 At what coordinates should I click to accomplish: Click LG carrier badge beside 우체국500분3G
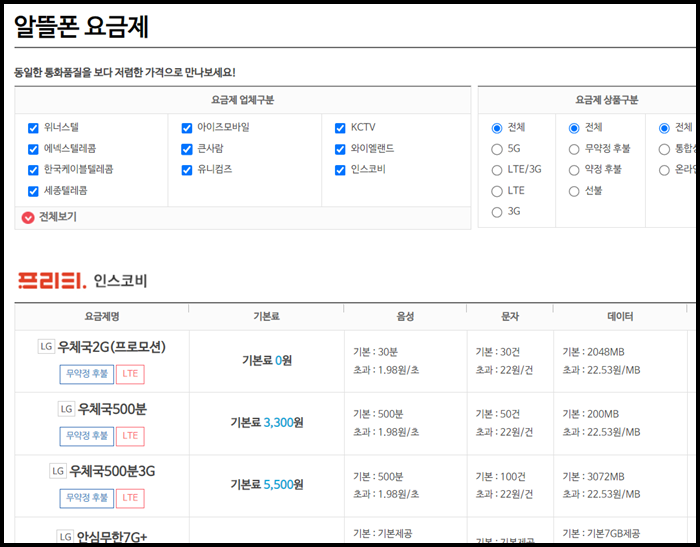[58, 471]
